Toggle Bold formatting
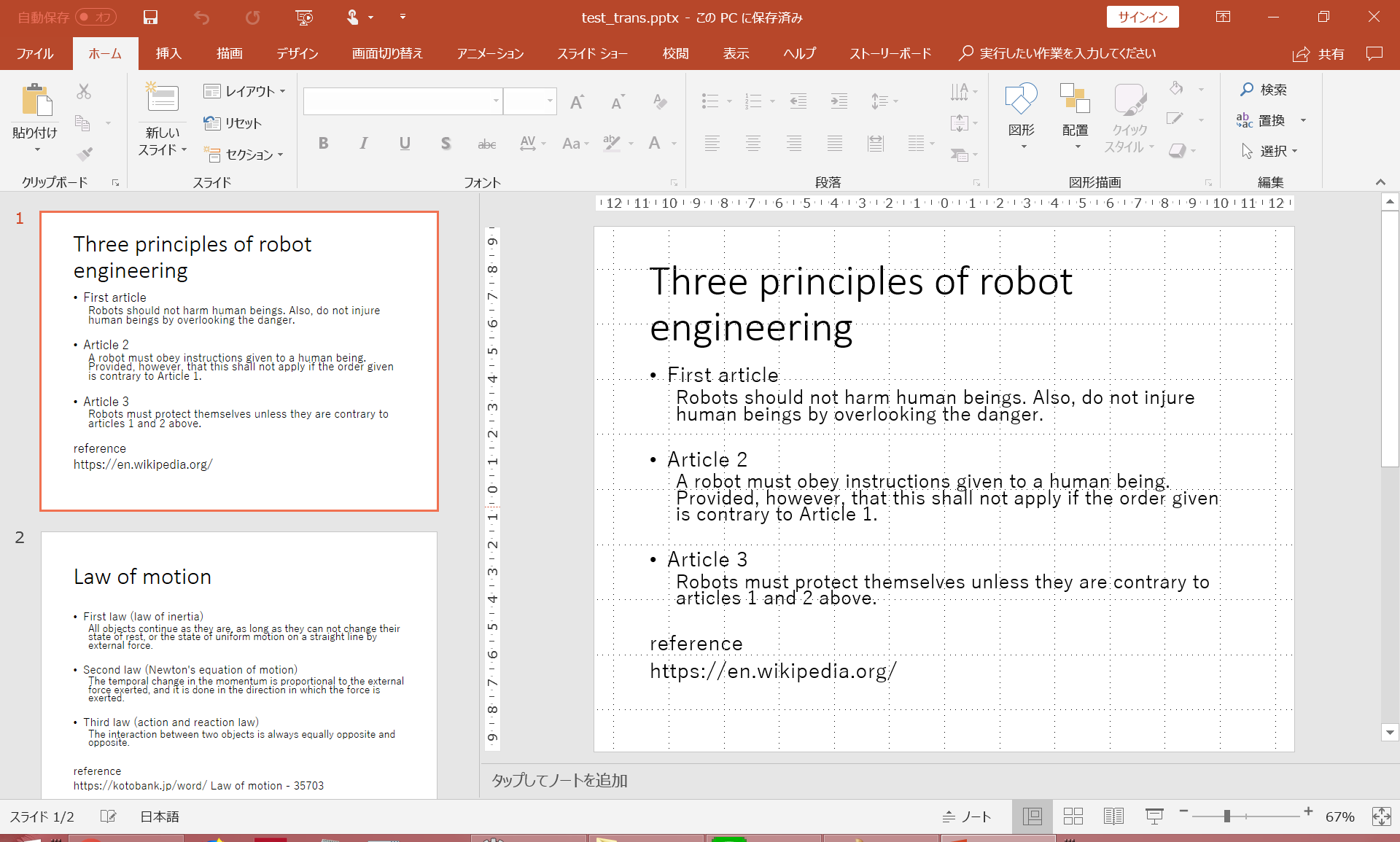This screenshot has width=1400, height=842. point(323,143)
